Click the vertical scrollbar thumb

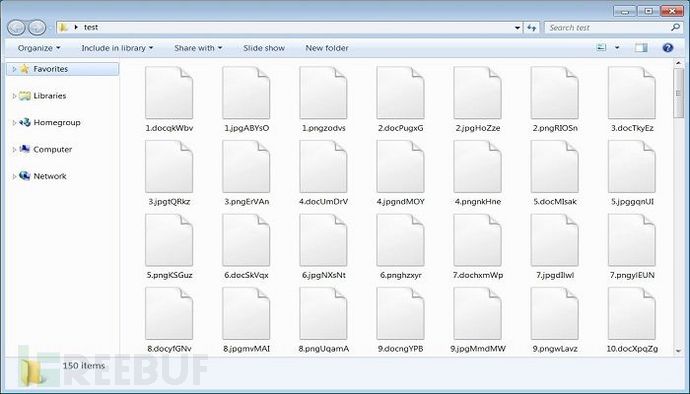(679, 93)
